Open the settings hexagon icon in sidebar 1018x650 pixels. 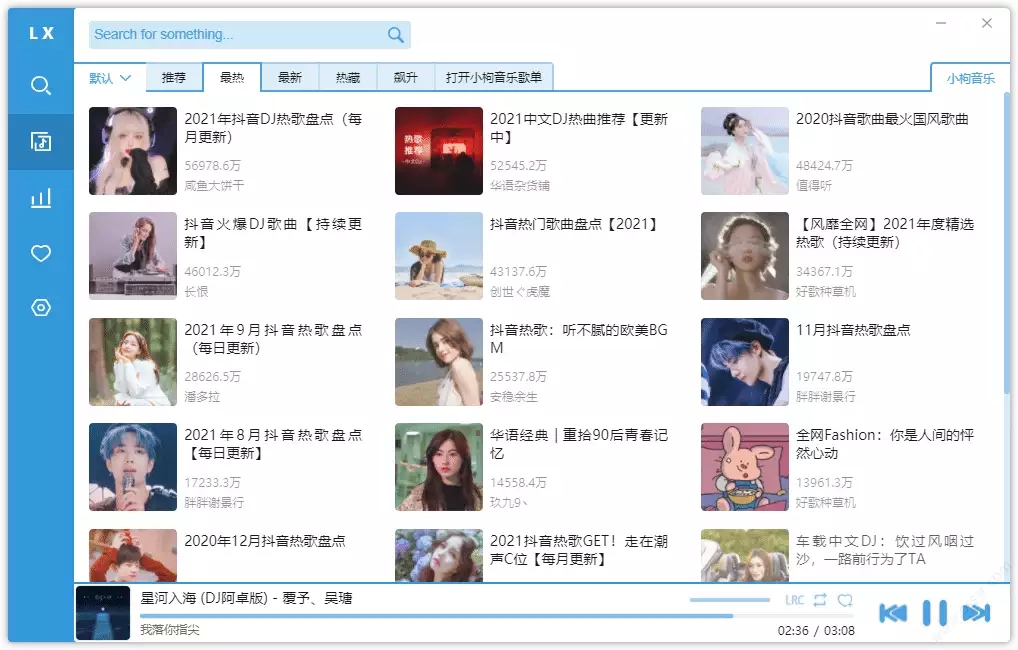click(40, 308)
